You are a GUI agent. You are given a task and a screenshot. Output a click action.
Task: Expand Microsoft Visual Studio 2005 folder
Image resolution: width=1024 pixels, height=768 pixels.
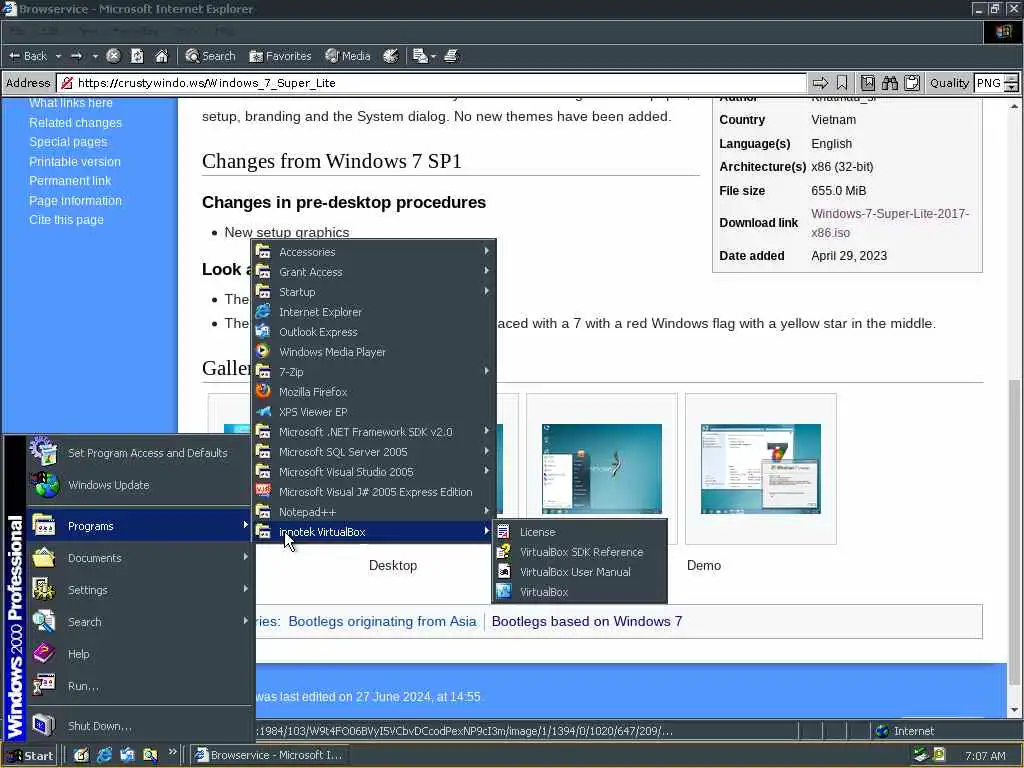click(x=374, y=472)
